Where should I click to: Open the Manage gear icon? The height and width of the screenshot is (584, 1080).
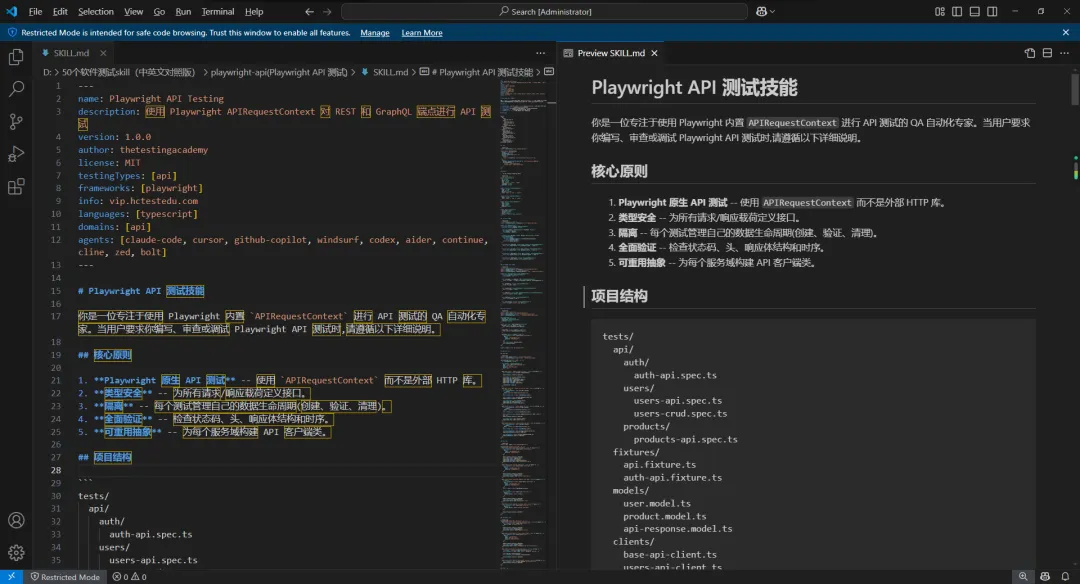[x=16, y=552]
